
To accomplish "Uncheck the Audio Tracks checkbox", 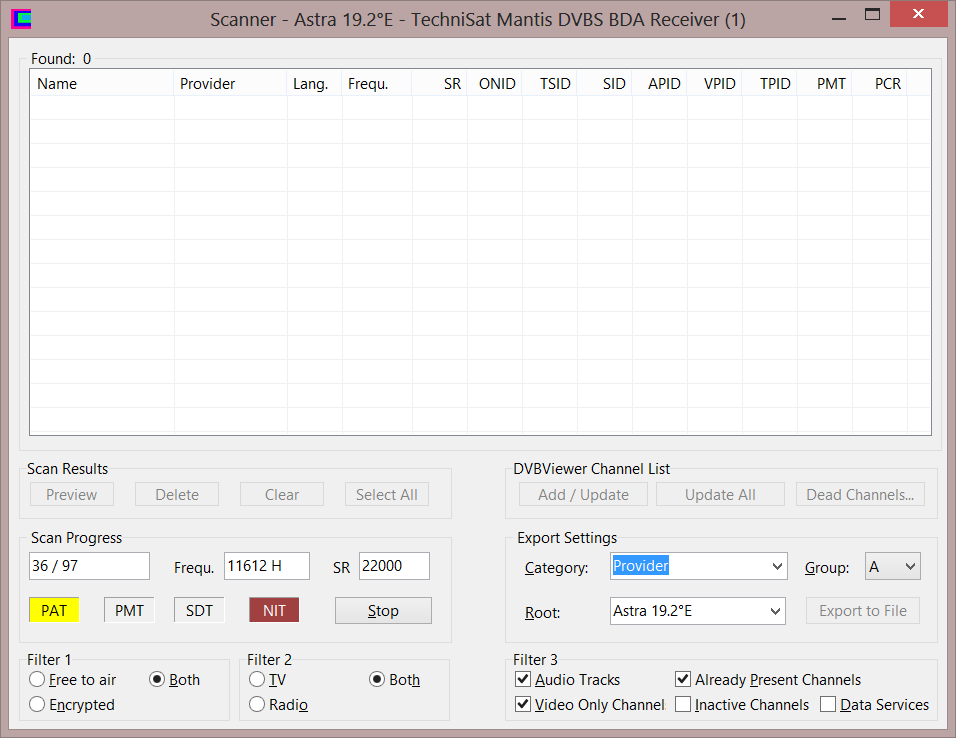I will pyautogui.click(x=523, y=680).
